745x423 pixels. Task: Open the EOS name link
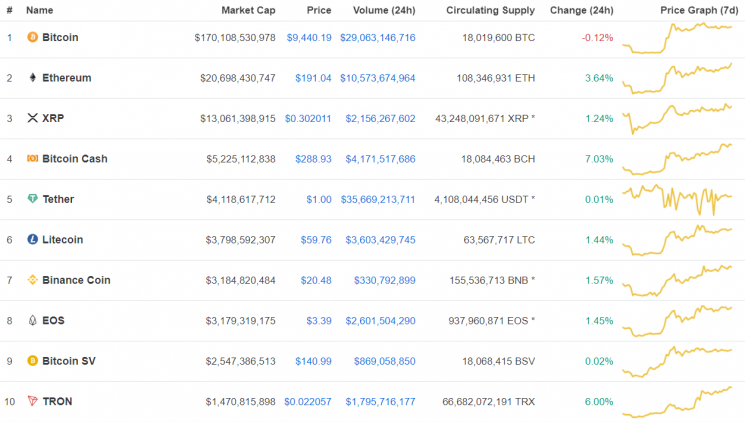point(53,320)
